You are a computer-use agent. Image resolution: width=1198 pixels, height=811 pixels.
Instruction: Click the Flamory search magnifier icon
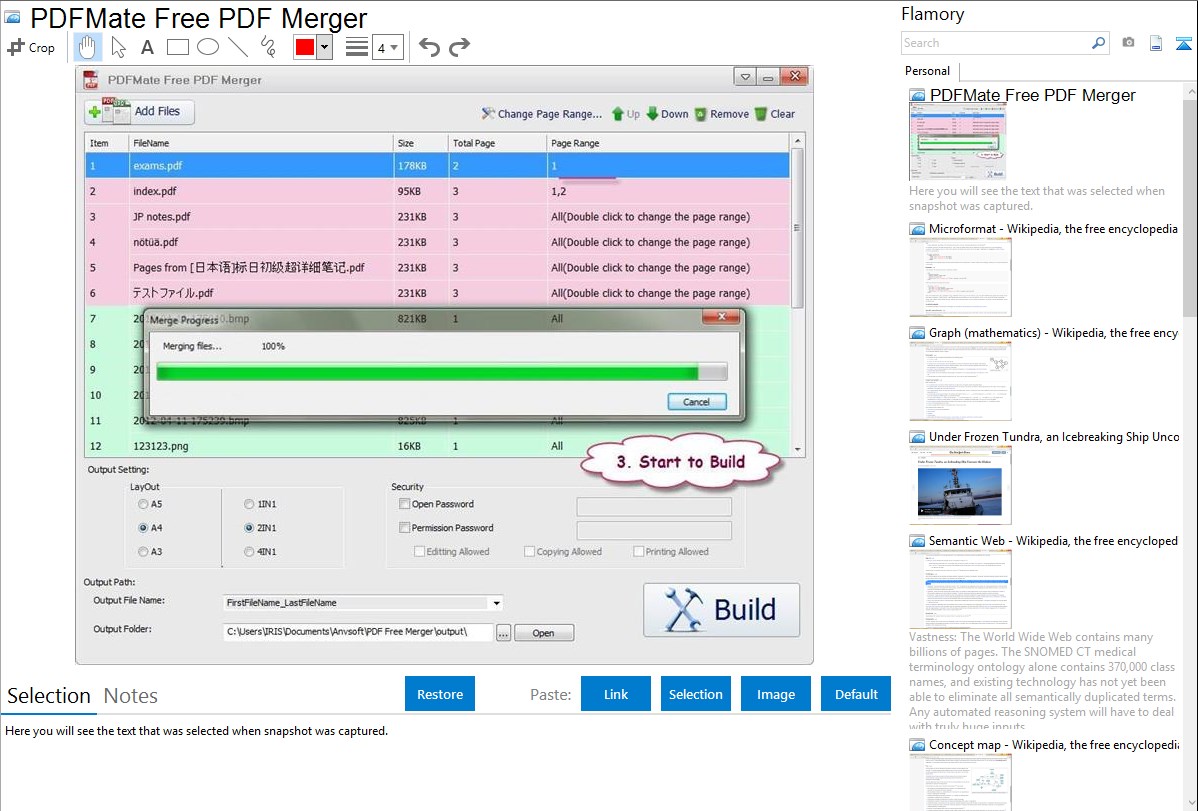point(1098,43)
